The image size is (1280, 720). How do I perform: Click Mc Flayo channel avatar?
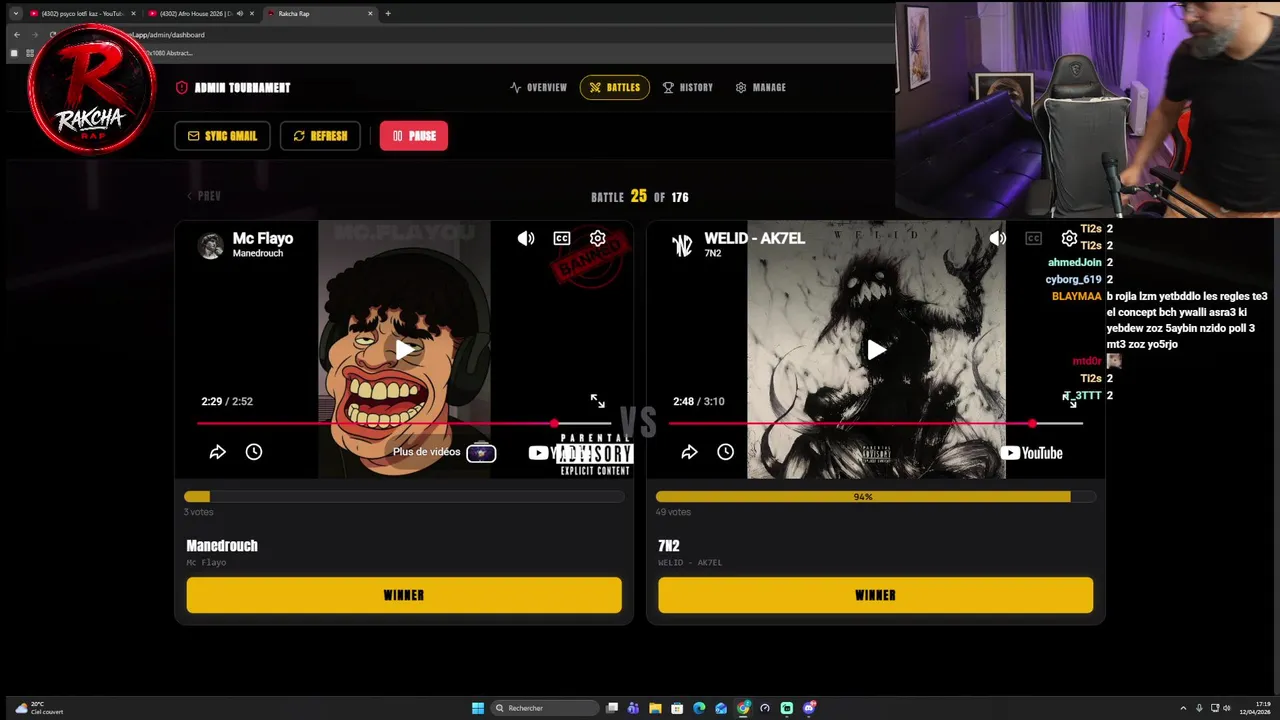click(x=210, y=245)
